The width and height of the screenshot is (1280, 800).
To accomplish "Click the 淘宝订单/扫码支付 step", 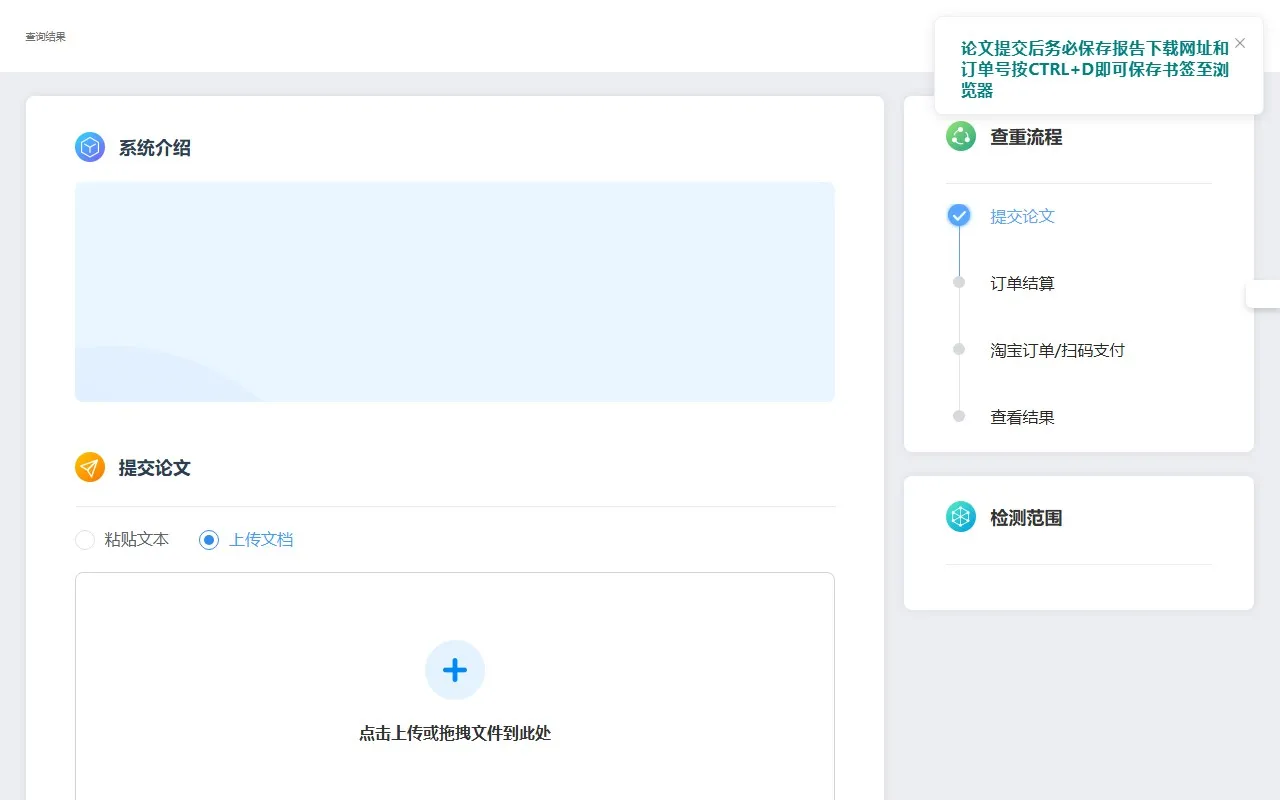I will (x=1057, y=350).
